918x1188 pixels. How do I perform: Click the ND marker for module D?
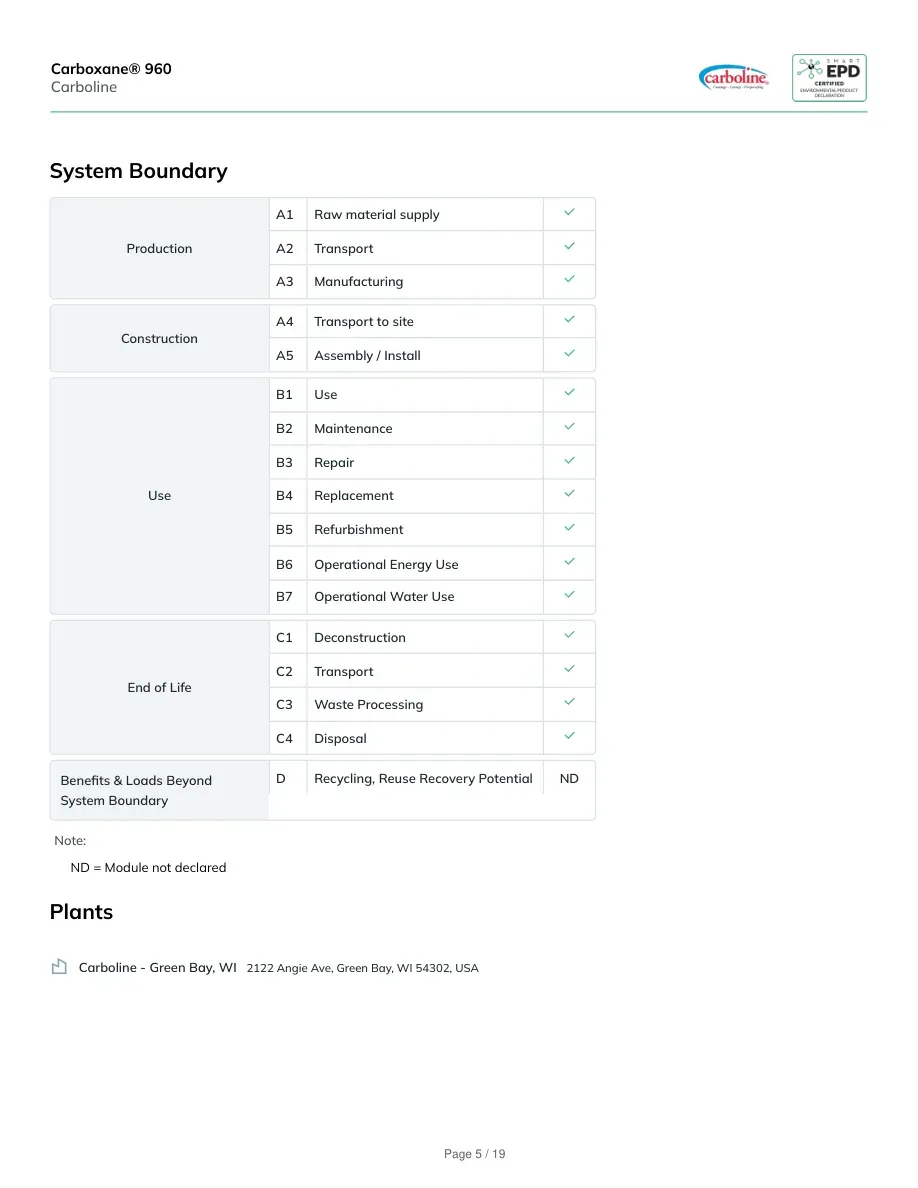point(569,778)
